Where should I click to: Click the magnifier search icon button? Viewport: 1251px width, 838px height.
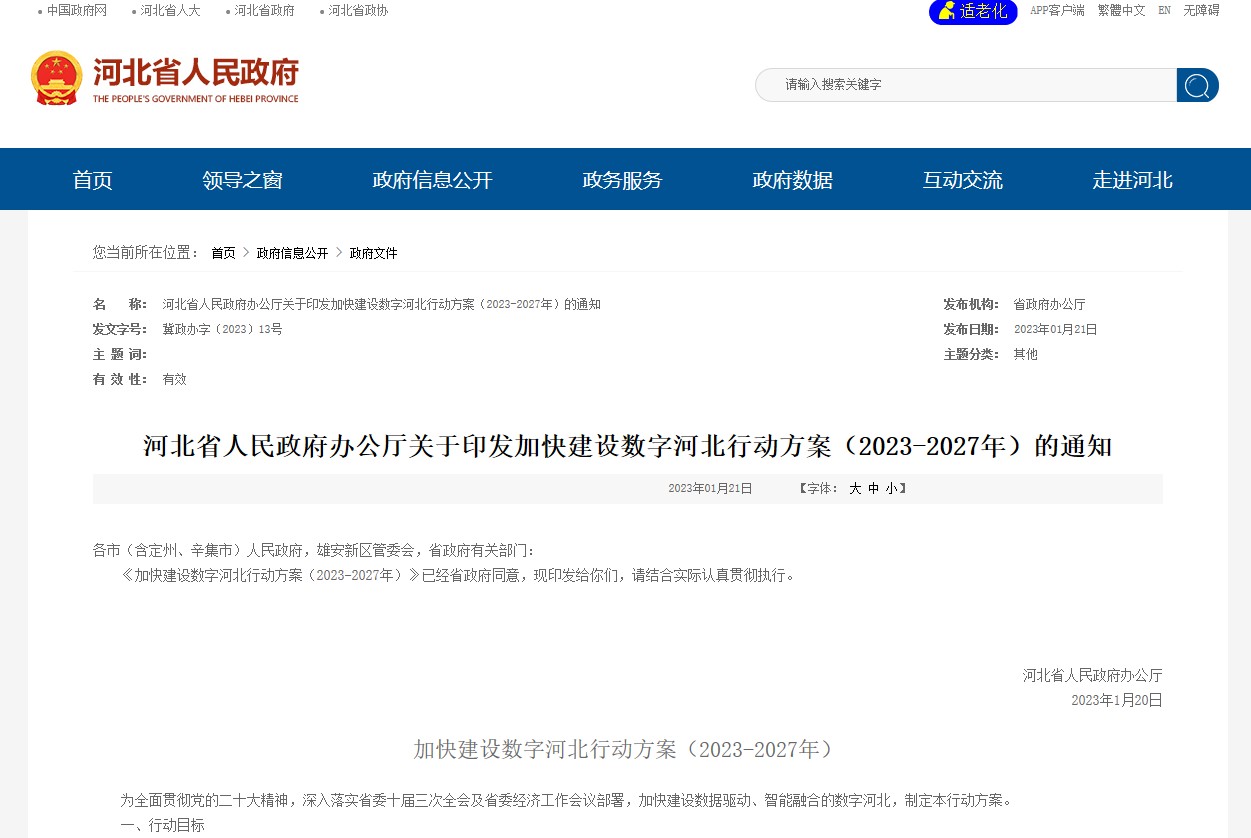point(1197,85)
